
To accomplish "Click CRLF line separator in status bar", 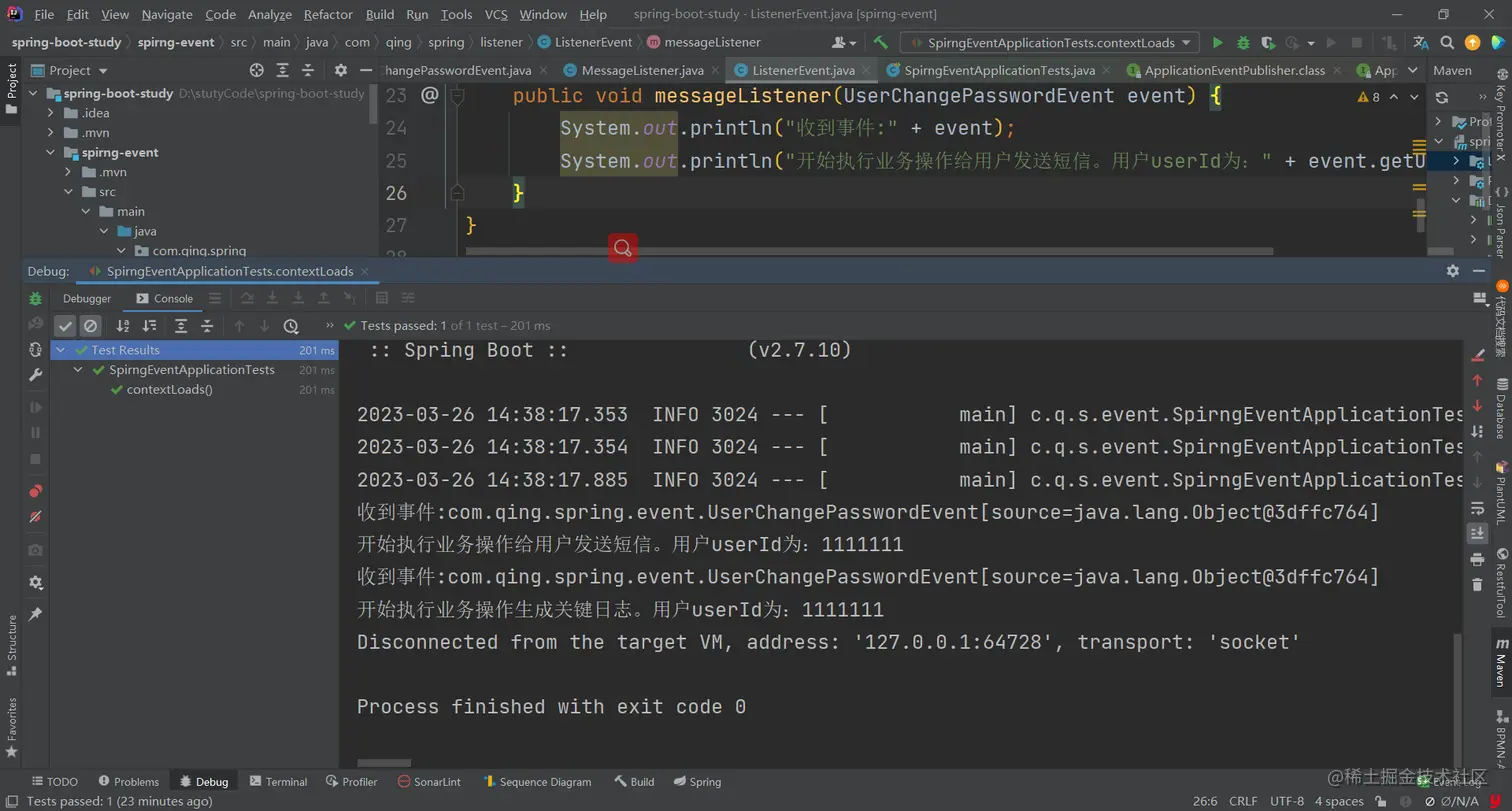I will [x=1243, y=801].
